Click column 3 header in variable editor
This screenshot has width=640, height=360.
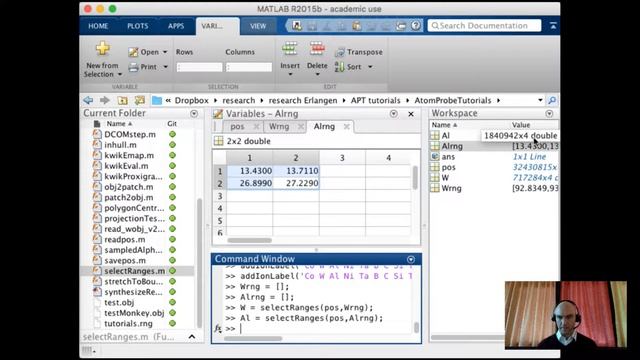click(x=342, y=158)
